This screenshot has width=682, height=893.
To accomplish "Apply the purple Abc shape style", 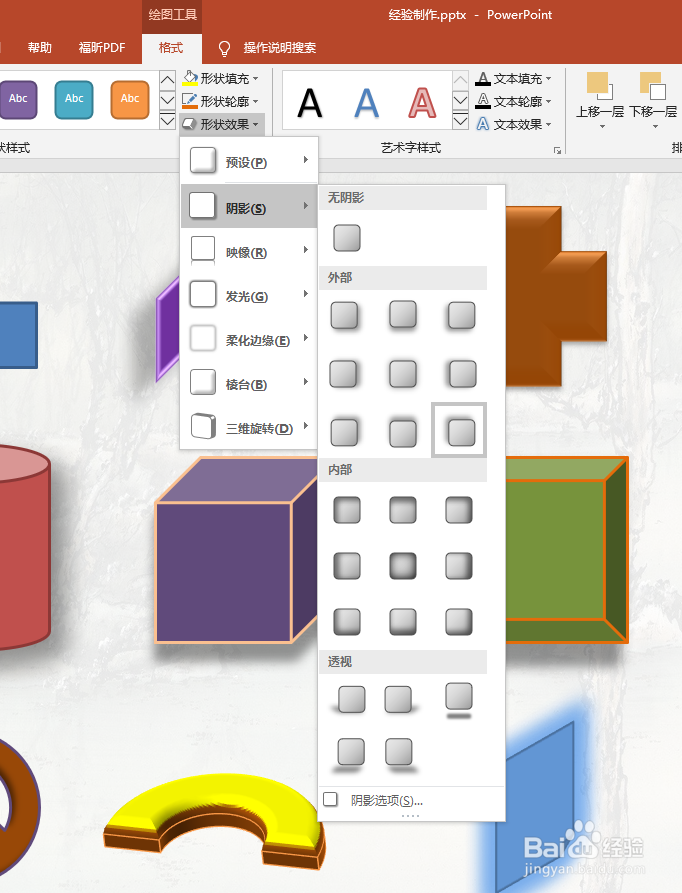I will 18,100.
